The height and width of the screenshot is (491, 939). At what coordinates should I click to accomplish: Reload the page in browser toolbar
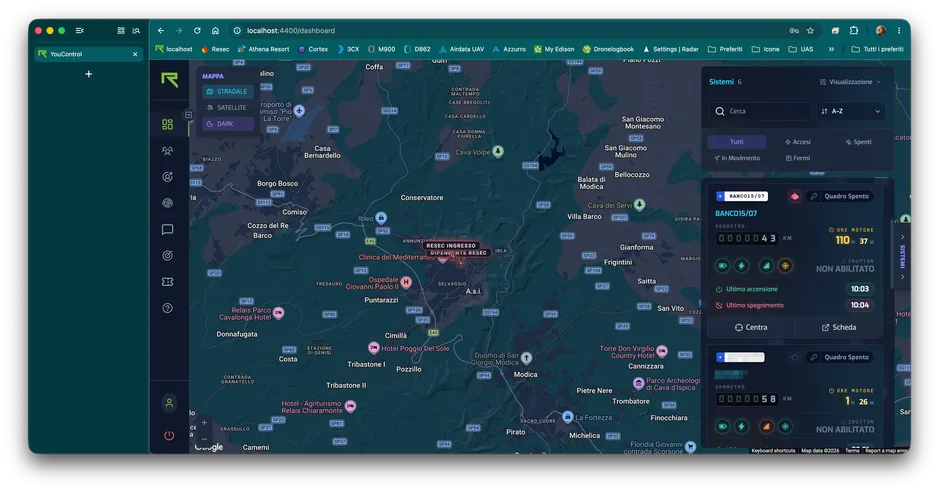pyautogui.click(x=197, y=31)
